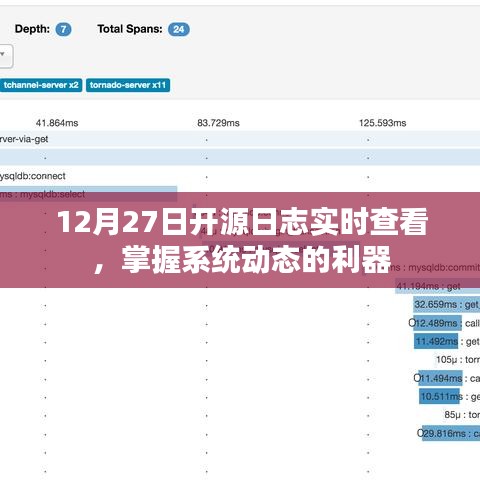Click the tornado-server x11 service tag
Screen dimensions: 480x480
(x=128, y=85)
